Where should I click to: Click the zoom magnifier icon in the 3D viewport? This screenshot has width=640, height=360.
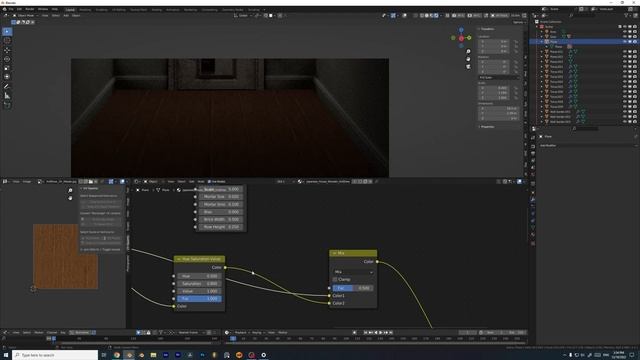click(468, 51)
